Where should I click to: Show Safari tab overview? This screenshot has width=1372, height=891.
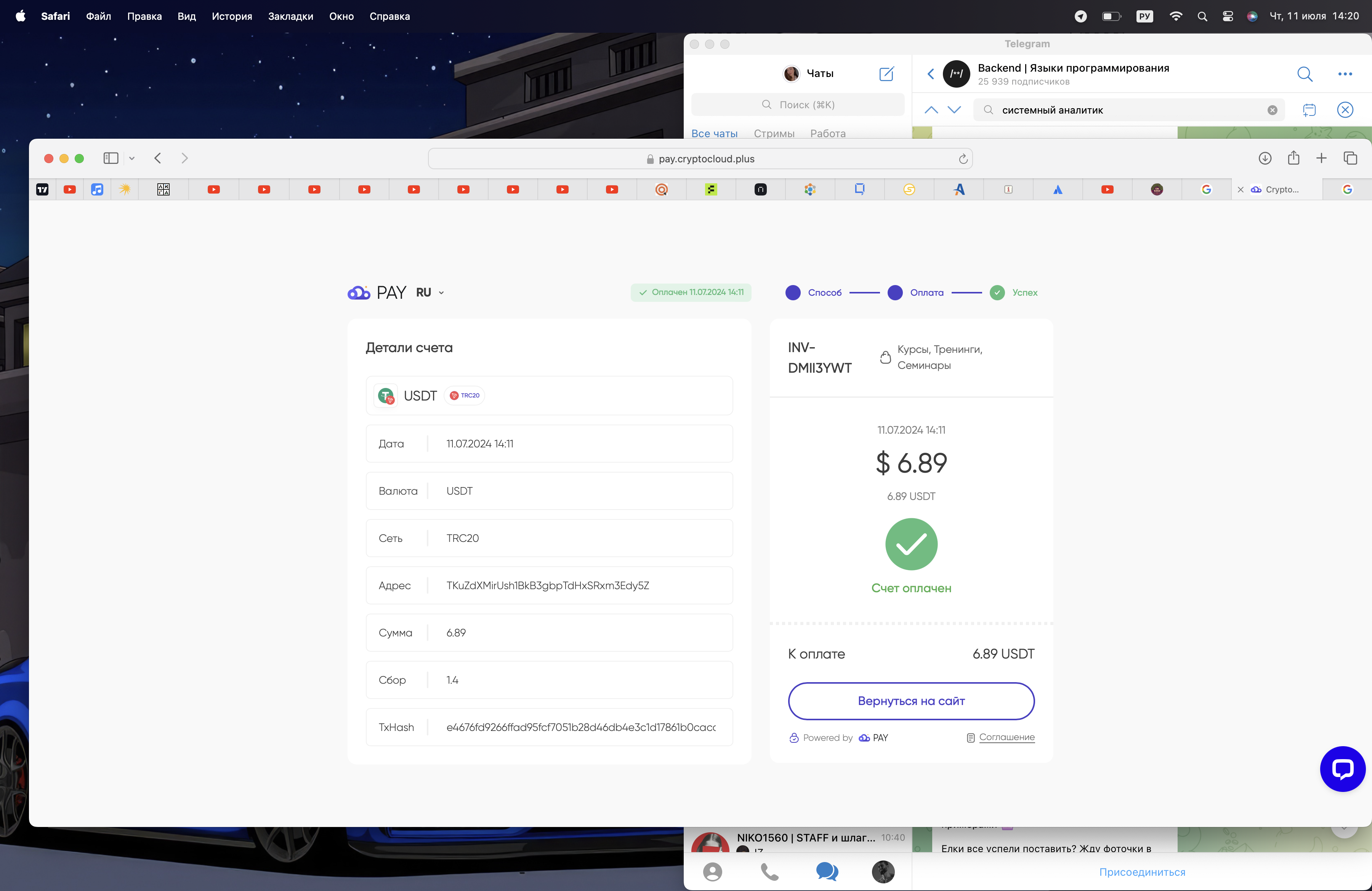[x=1350, y=158]
